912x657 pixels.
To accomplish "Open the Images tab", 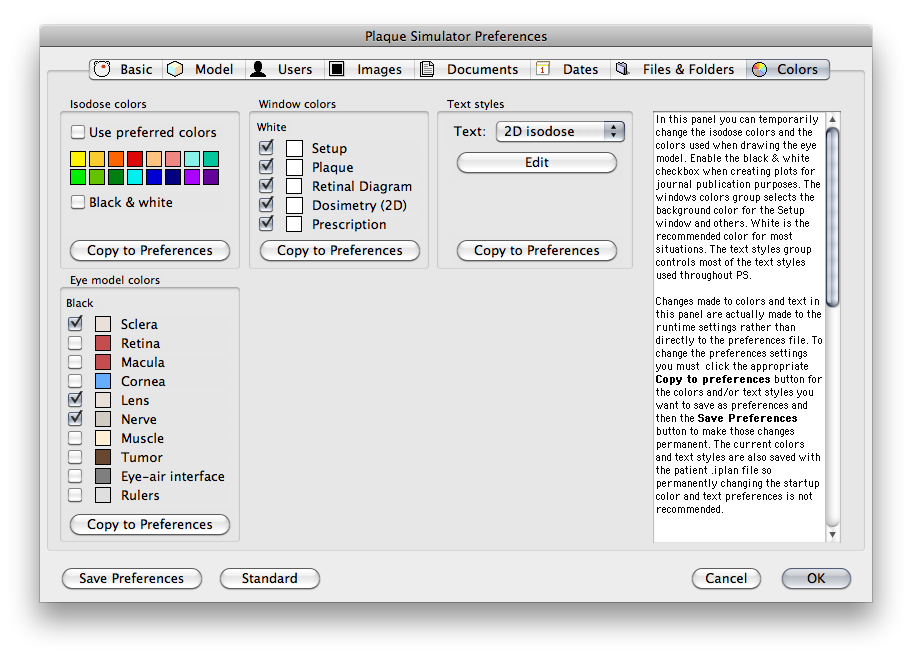I will click(x=368, y=69).
